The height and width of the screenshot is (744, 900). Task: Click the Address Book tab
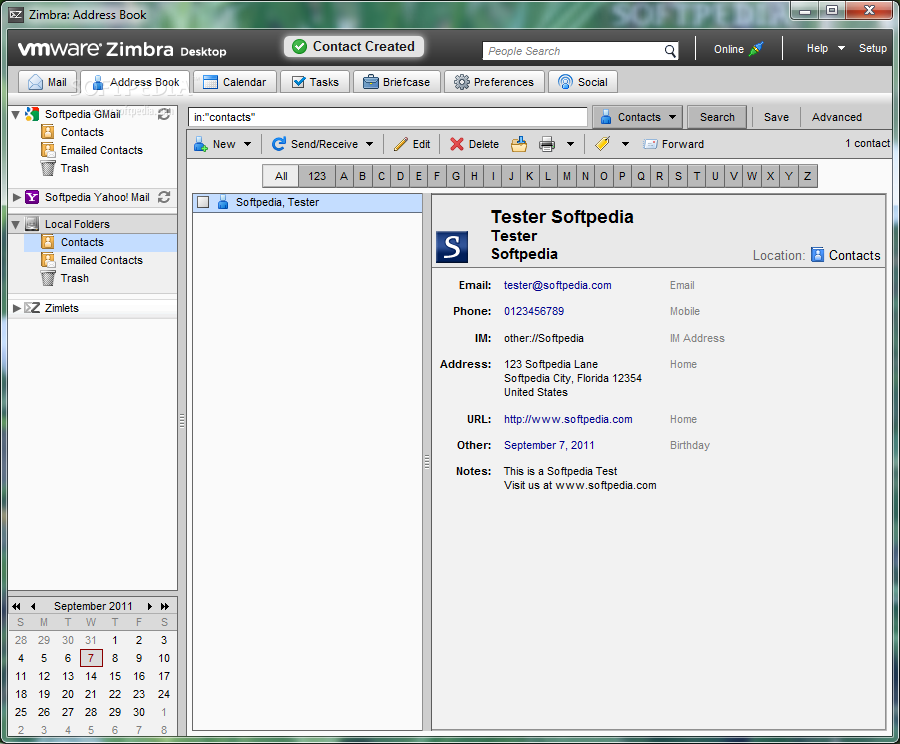(135, 82)
